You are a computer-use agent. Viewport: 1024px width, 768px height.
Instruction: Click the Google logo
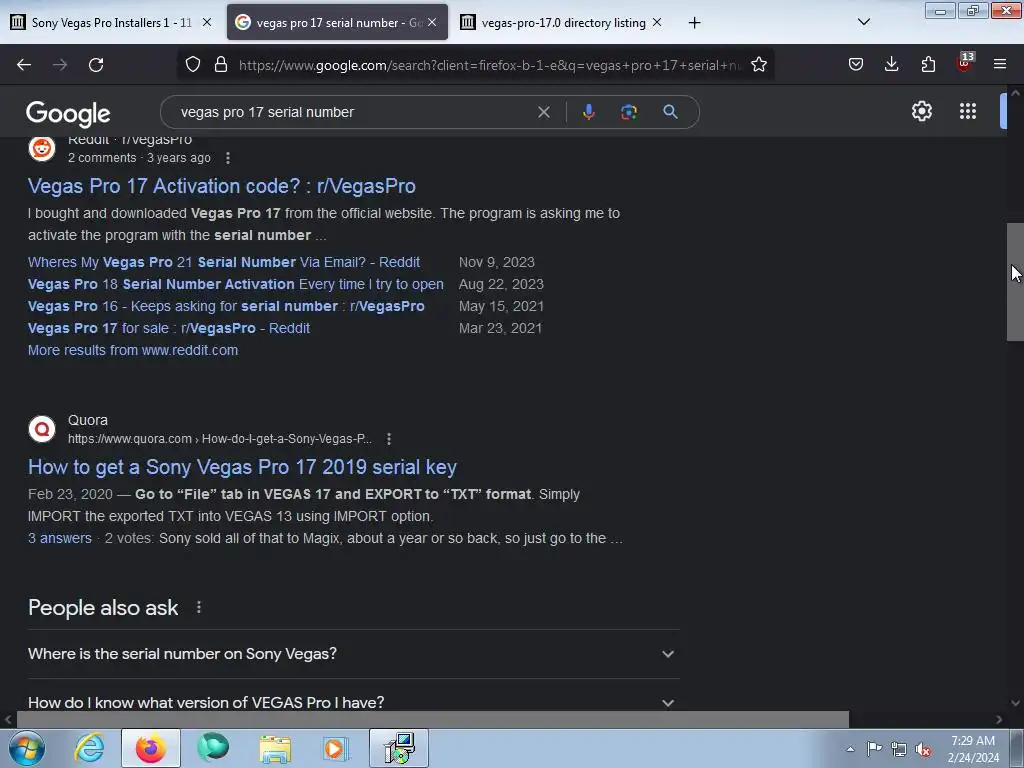click(68, 114)
